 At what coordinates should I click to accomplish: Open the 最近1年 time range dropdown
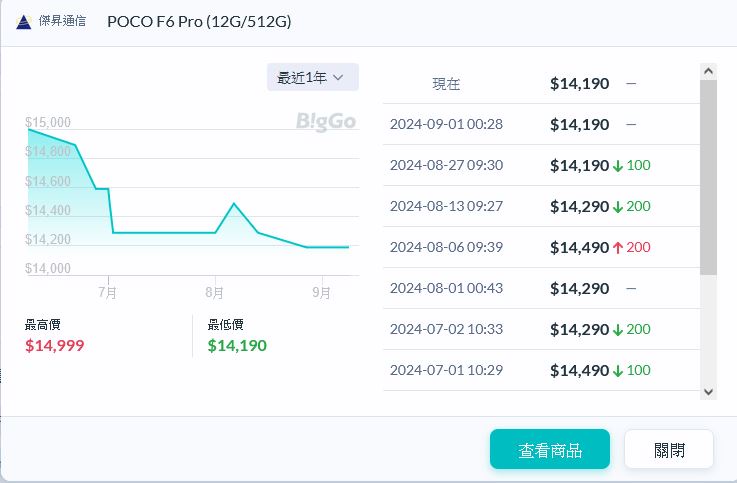(312, 77)
